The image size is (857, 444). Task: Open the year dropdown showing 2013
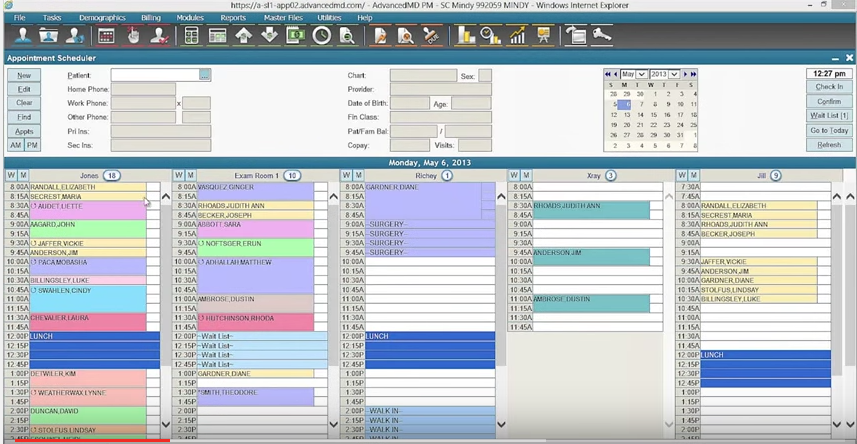pos(665,74)
